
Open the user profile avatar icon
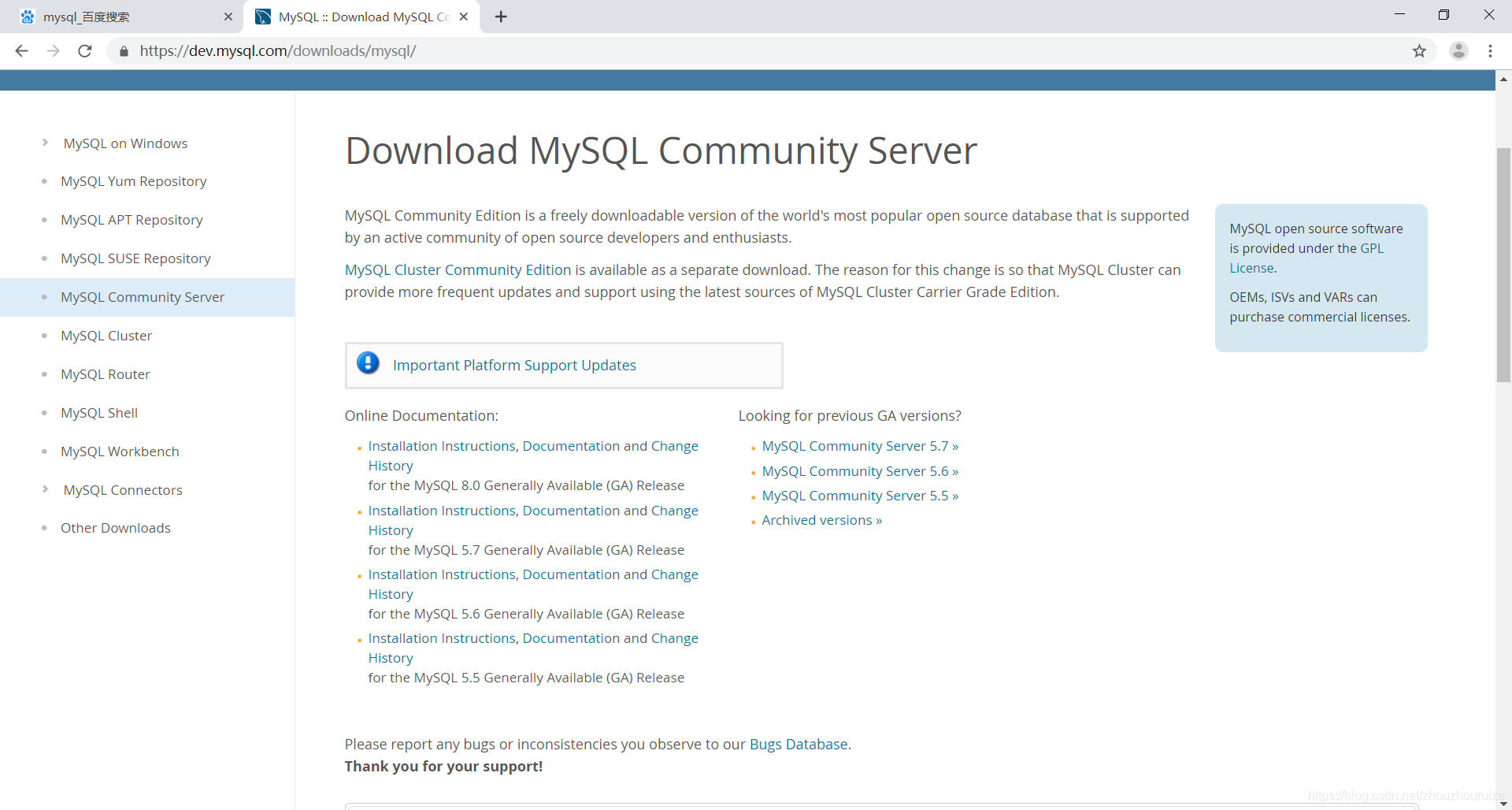pos(1458,51)
